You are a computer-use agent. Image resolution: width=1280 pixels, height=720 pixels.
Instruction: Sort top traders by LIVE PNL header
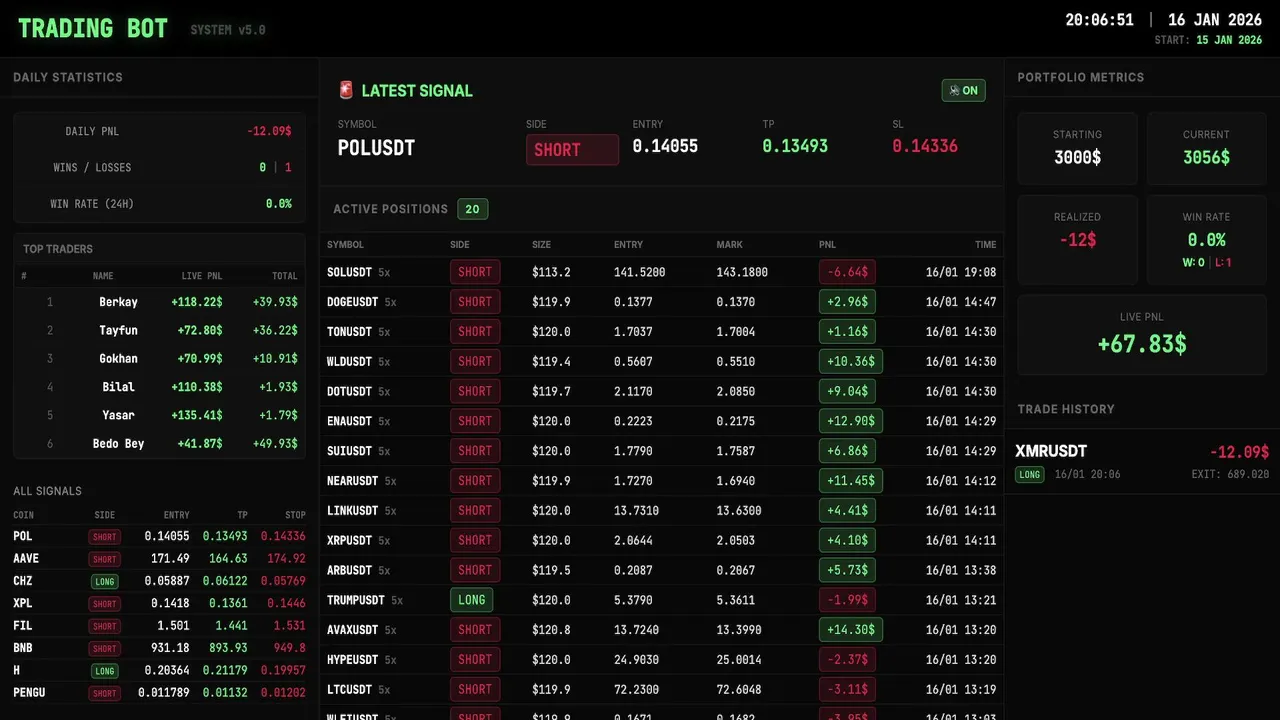[x=202, y=276]
